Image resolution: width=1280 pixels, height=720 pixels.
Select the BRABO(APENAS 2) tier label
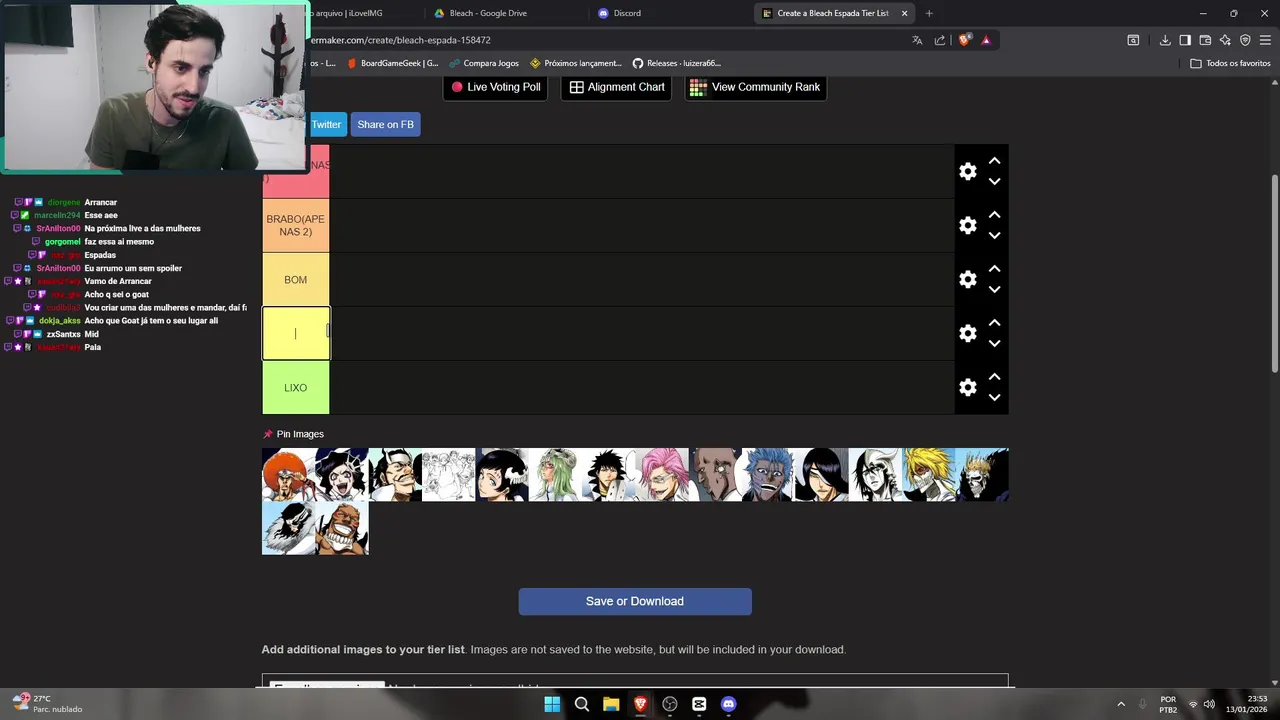pyautogui.click(x=295, y=225)
